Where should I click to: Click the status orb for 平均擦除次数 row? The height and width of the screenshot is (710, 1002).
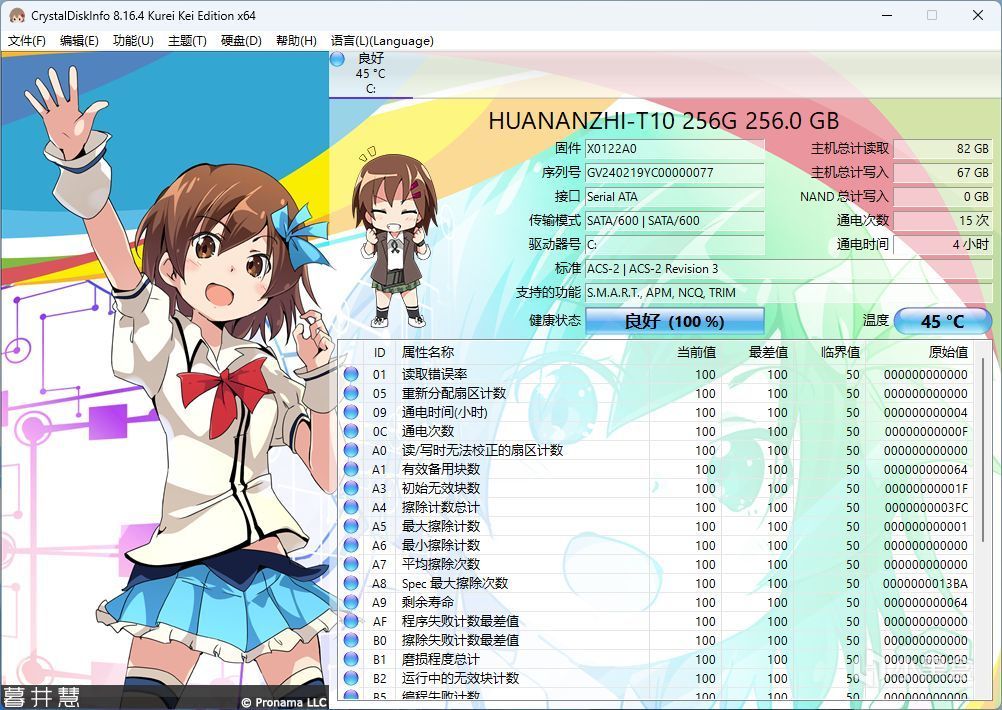point(351,564)
